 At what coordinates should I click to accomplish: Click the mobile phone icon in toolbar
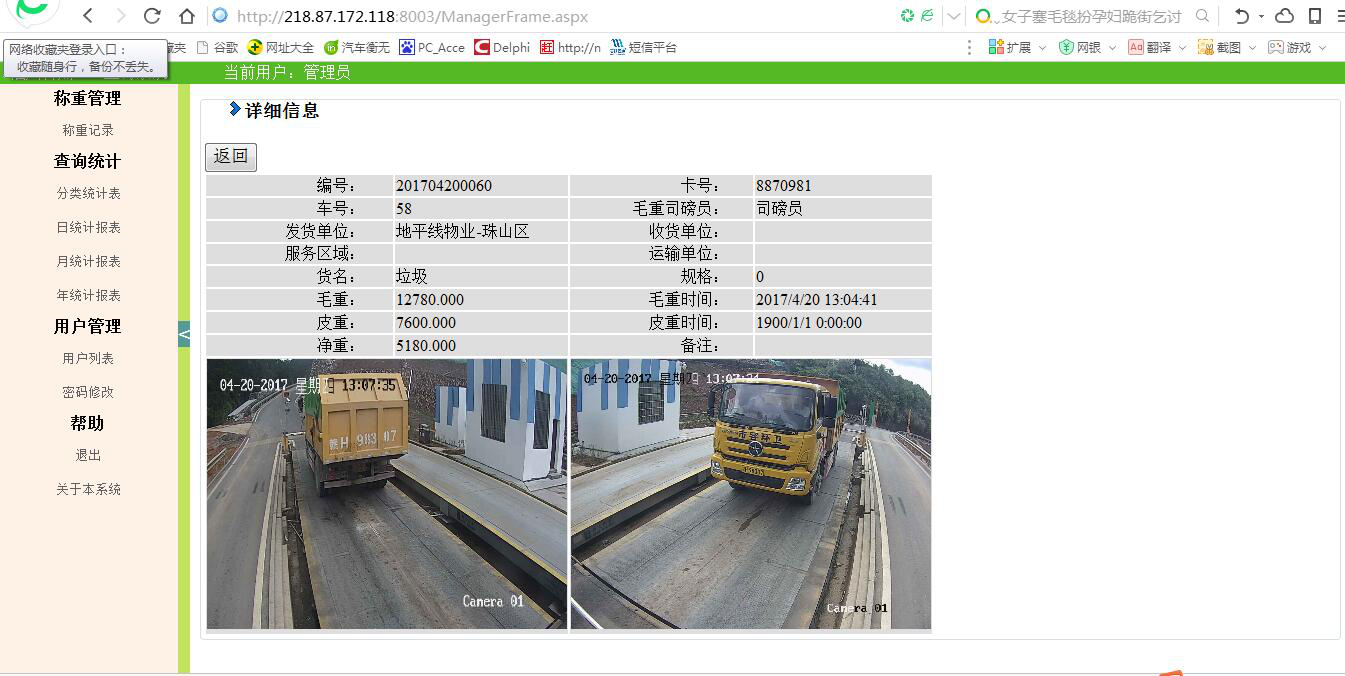pyautogui.click(x=1315, y=16)
